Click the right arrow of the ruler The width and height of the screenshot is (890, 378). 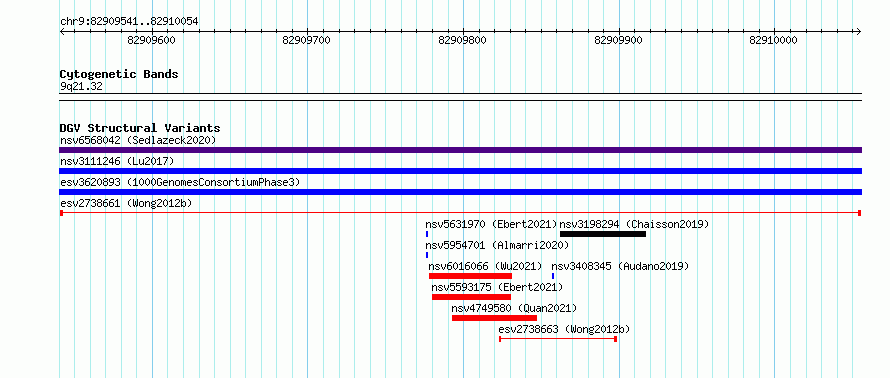pyautogui.click(x=858, y=32)
